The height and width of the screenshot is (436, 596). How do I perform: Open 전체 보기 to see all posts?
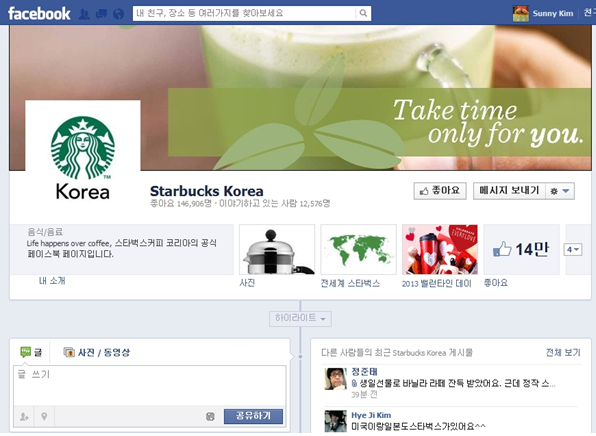click(563, 353)
